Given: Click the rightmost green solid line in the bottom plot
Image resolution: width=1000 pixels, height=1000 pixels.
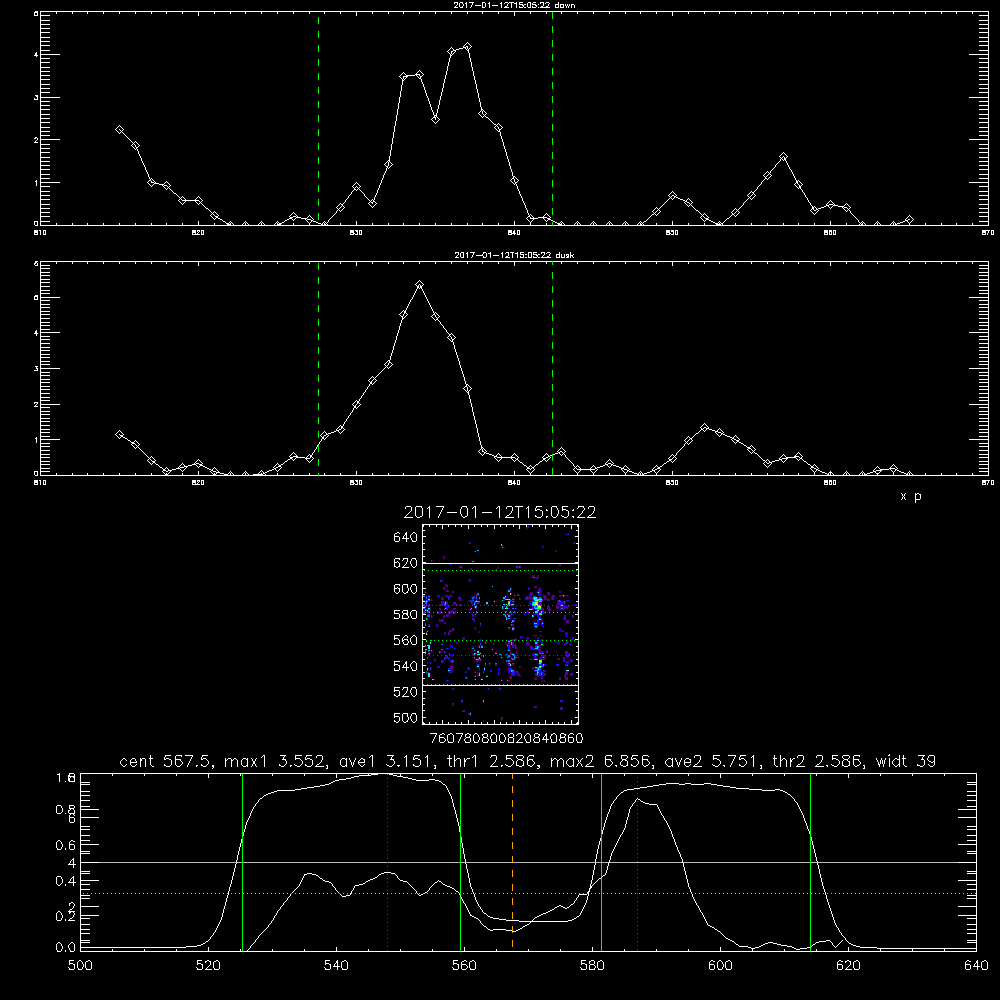Looking at the screenshot, I should point(810,861).
